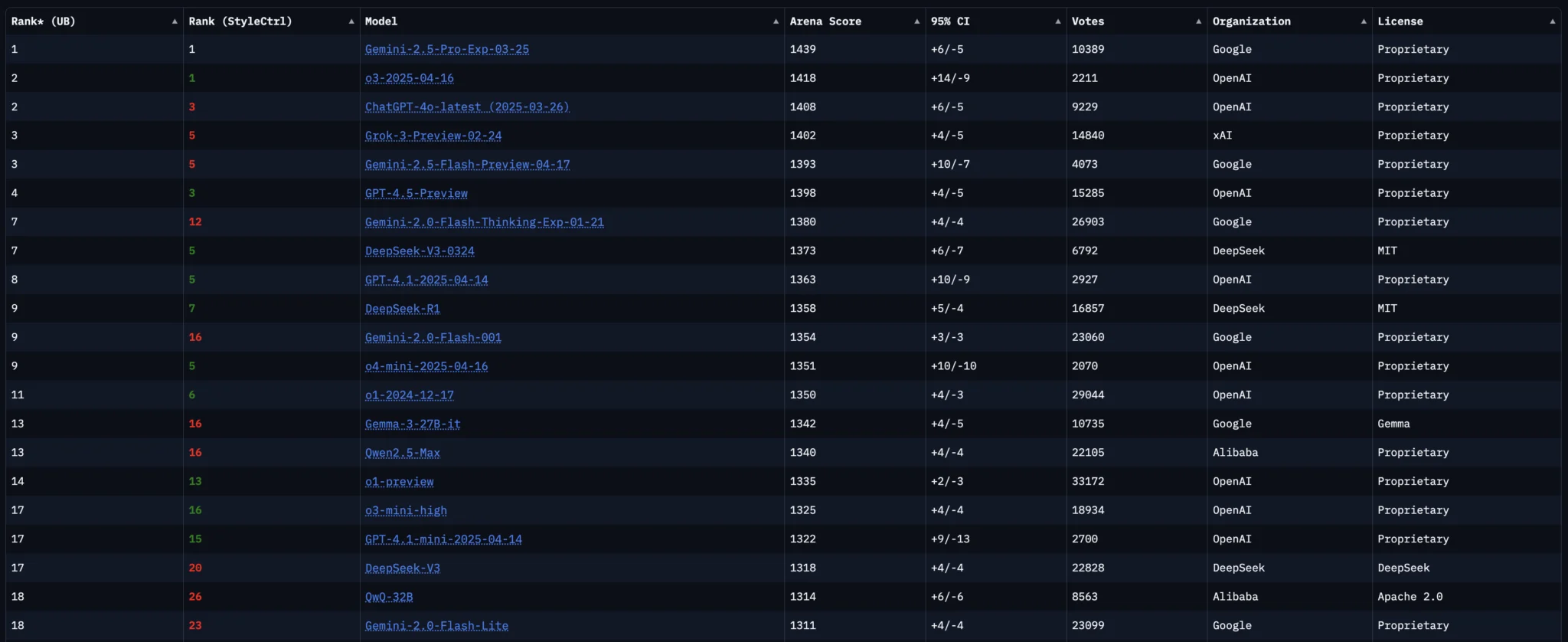Open Gemma-3-27B-it link
The width and height of the screenshot is (1568, 642).
pos(413,424)
